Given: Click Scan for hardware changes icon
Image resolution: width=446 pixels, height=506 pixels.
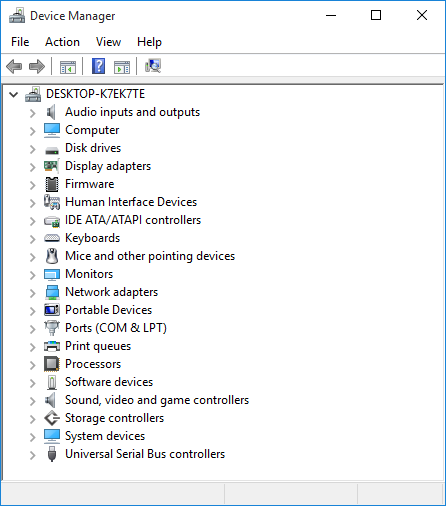Looking at the screenshot, I should click(153, 66).
